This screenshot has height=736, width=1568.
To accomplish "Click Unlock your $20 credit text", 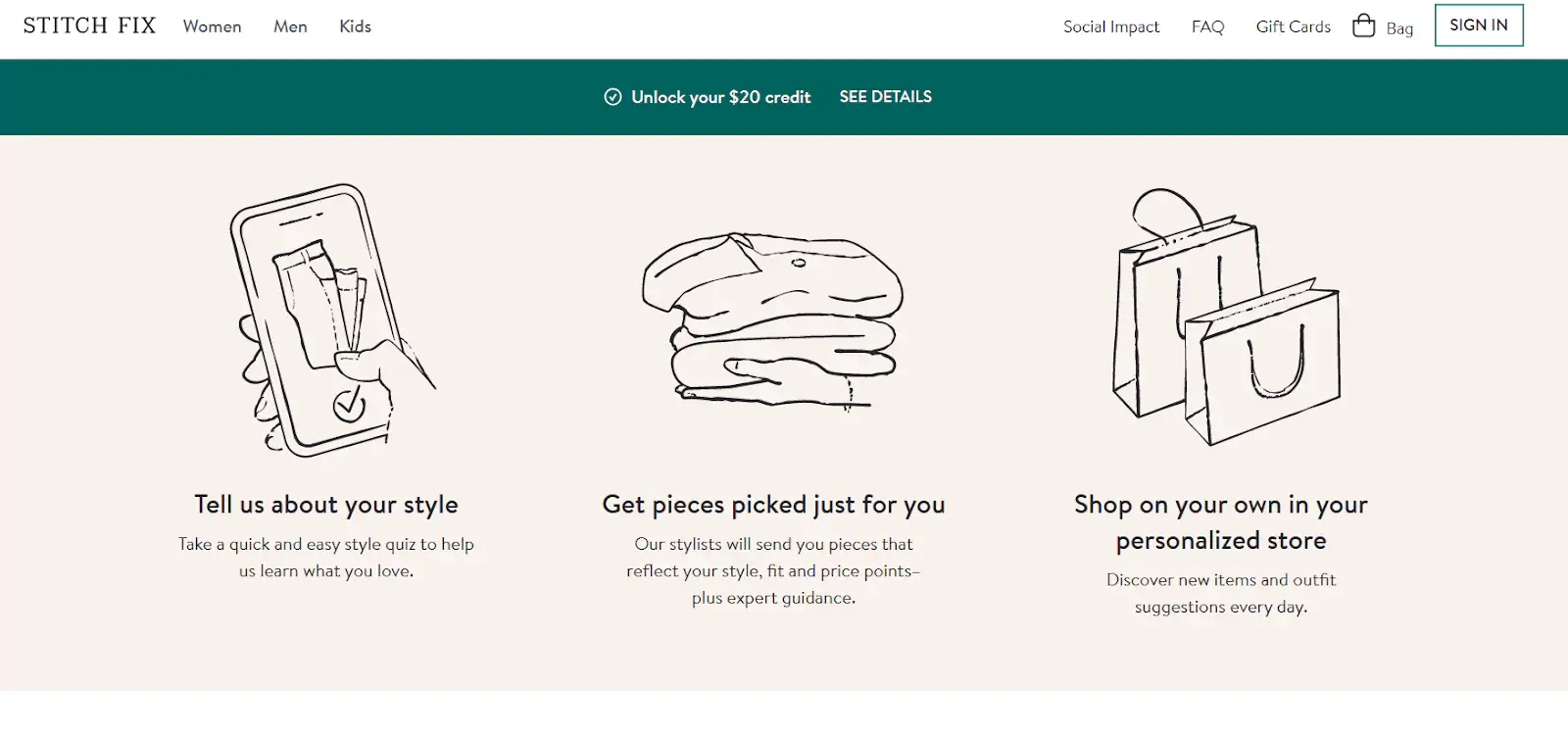I will click(x=721, y=97).
